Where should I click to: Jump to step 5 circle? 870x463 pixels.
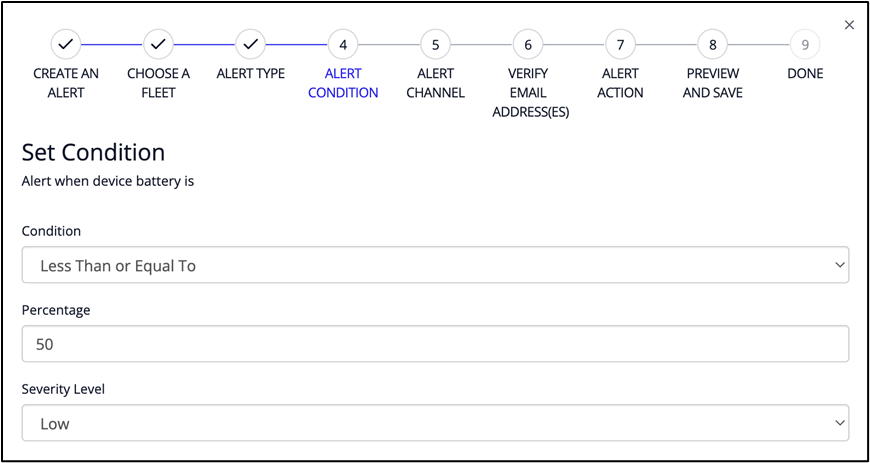(x=435, y=44)
